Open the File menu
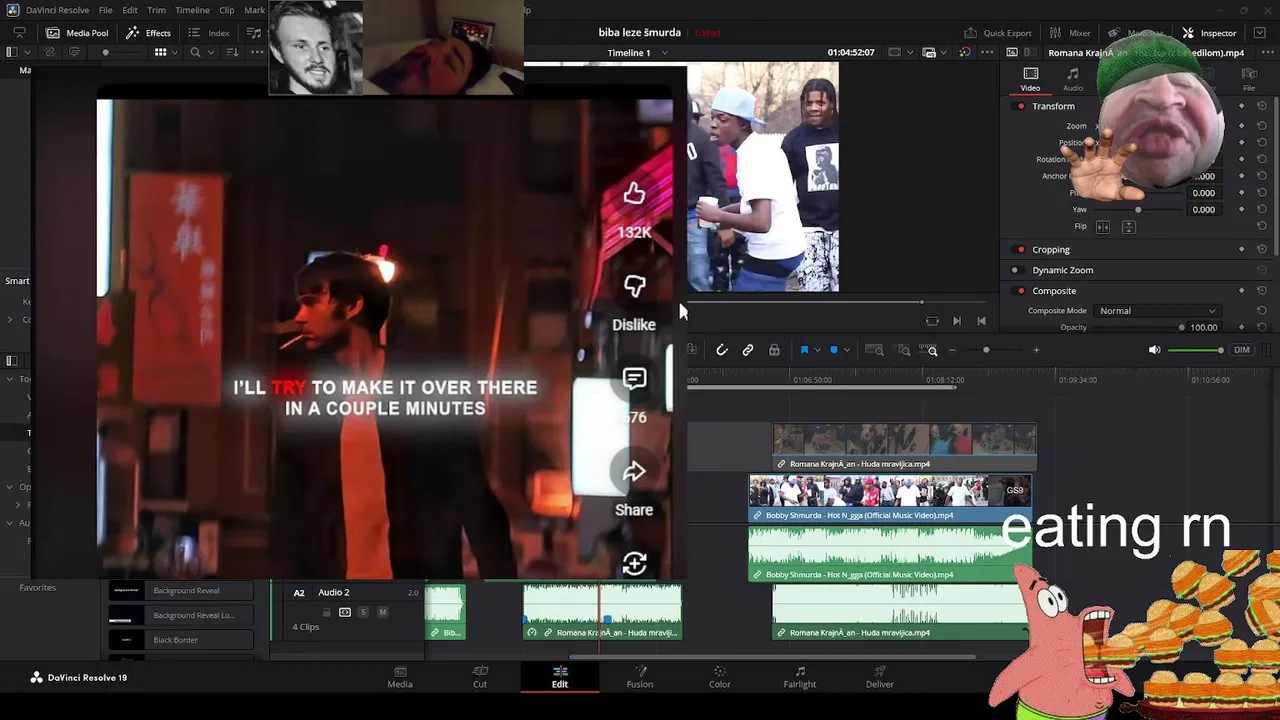The image size is (1280, 720). click(105, 10)
